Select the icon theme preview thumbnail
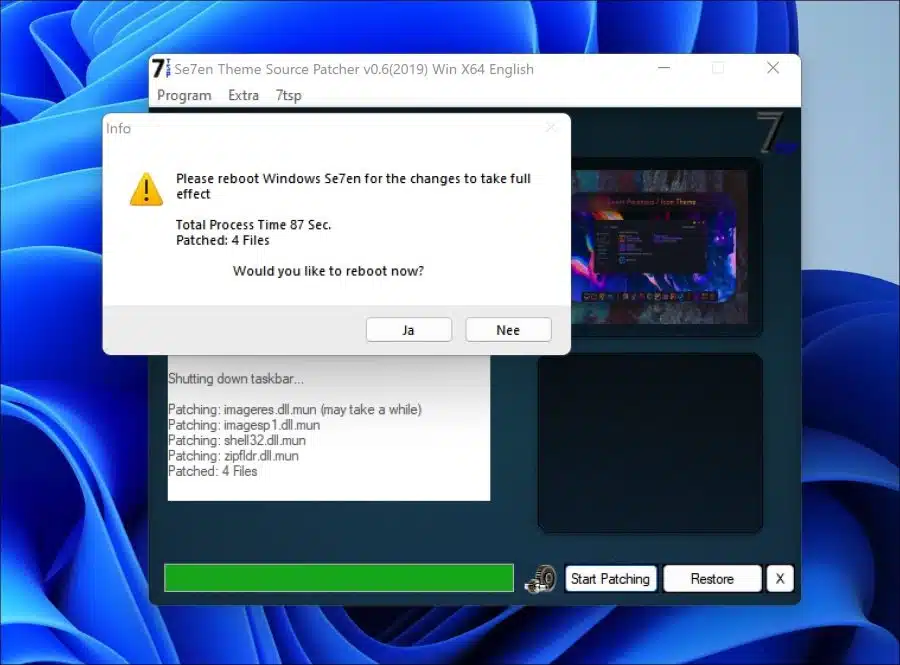Viewport: 900px width, 665px height. 660,247
